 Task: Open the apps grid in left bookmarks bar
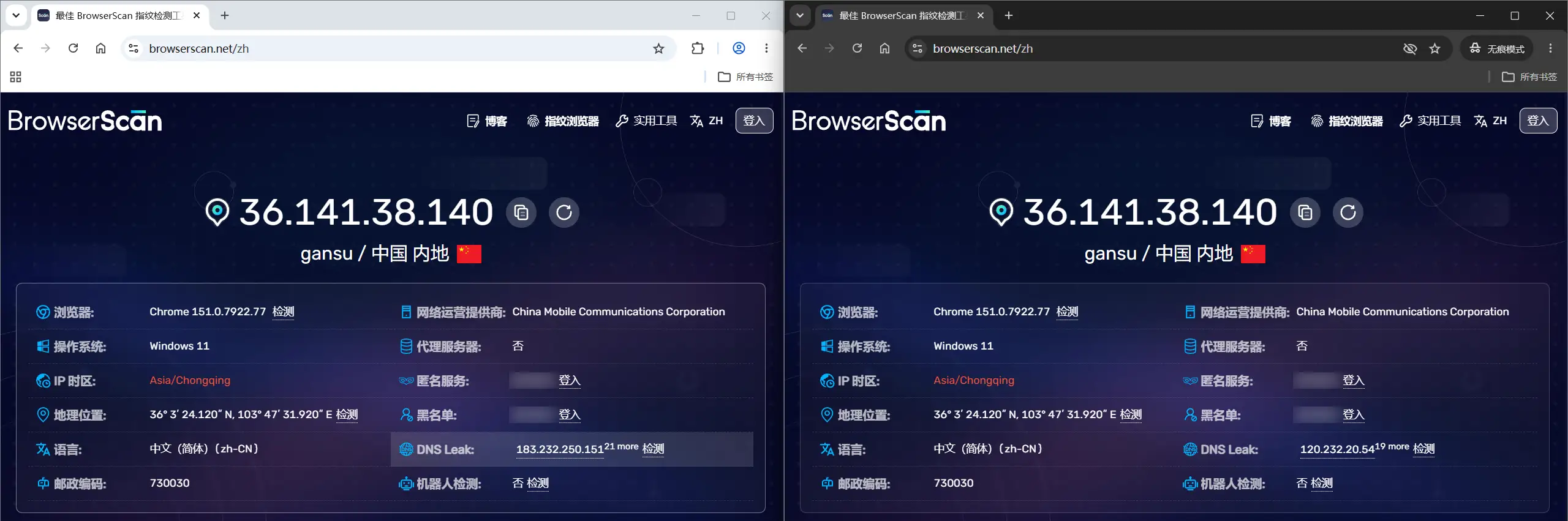(16, 77)
